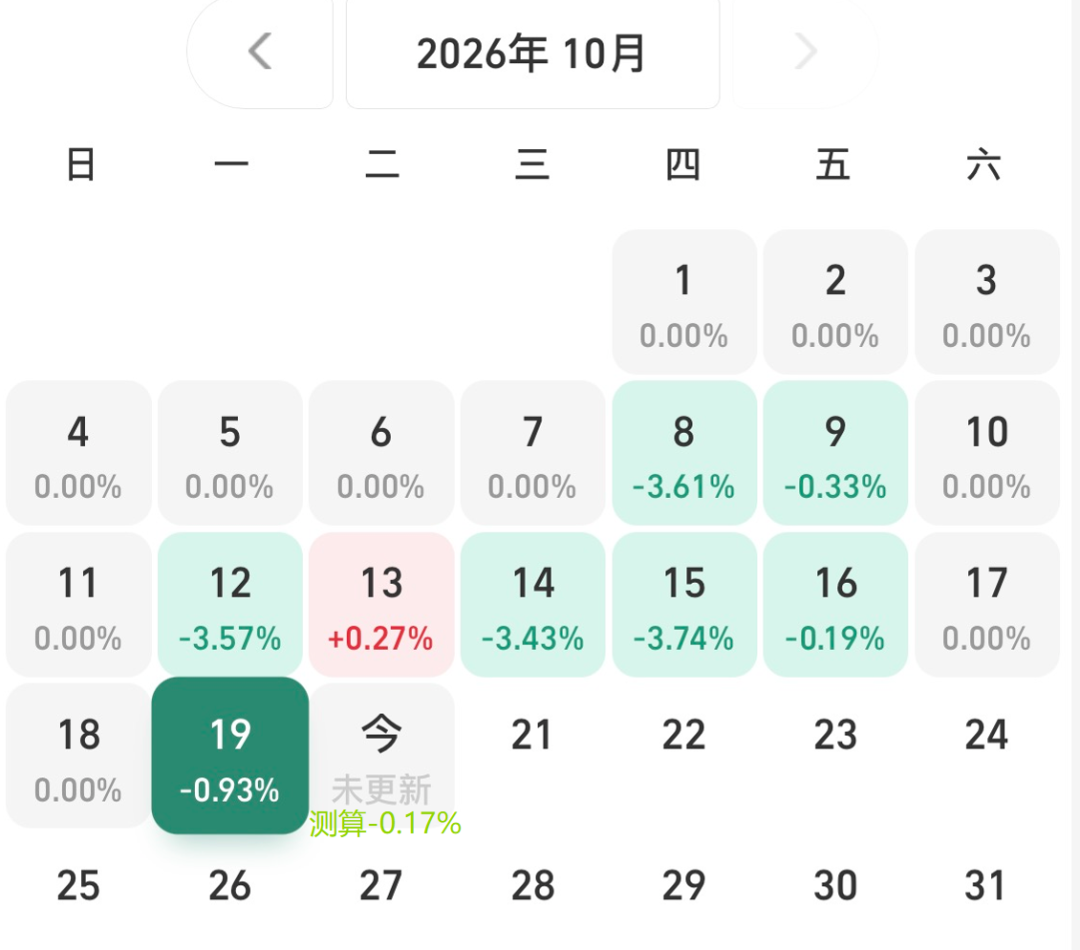
Task: Click the 五 weekday header
Action: point(833,165)
